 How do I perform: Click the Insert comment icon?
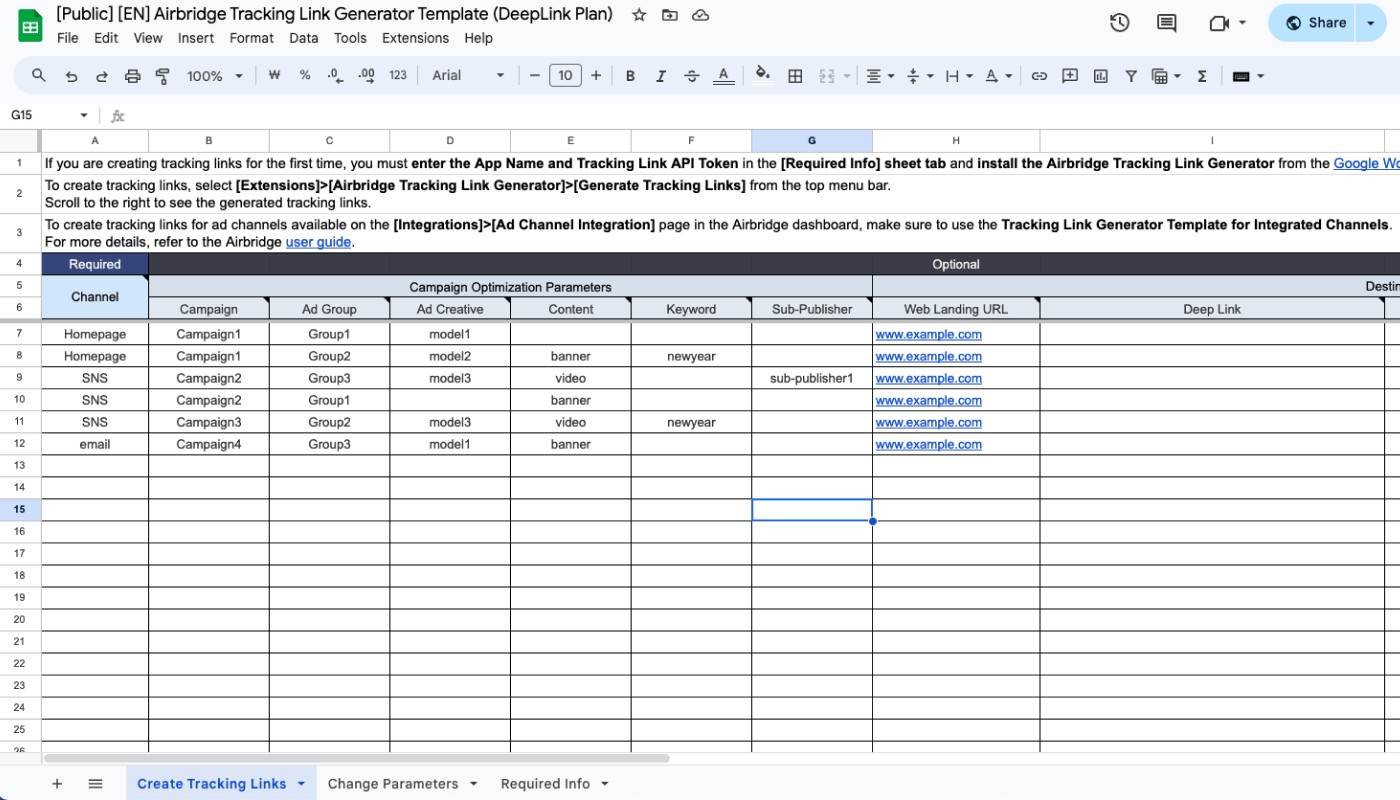[x=1070, y=76]
